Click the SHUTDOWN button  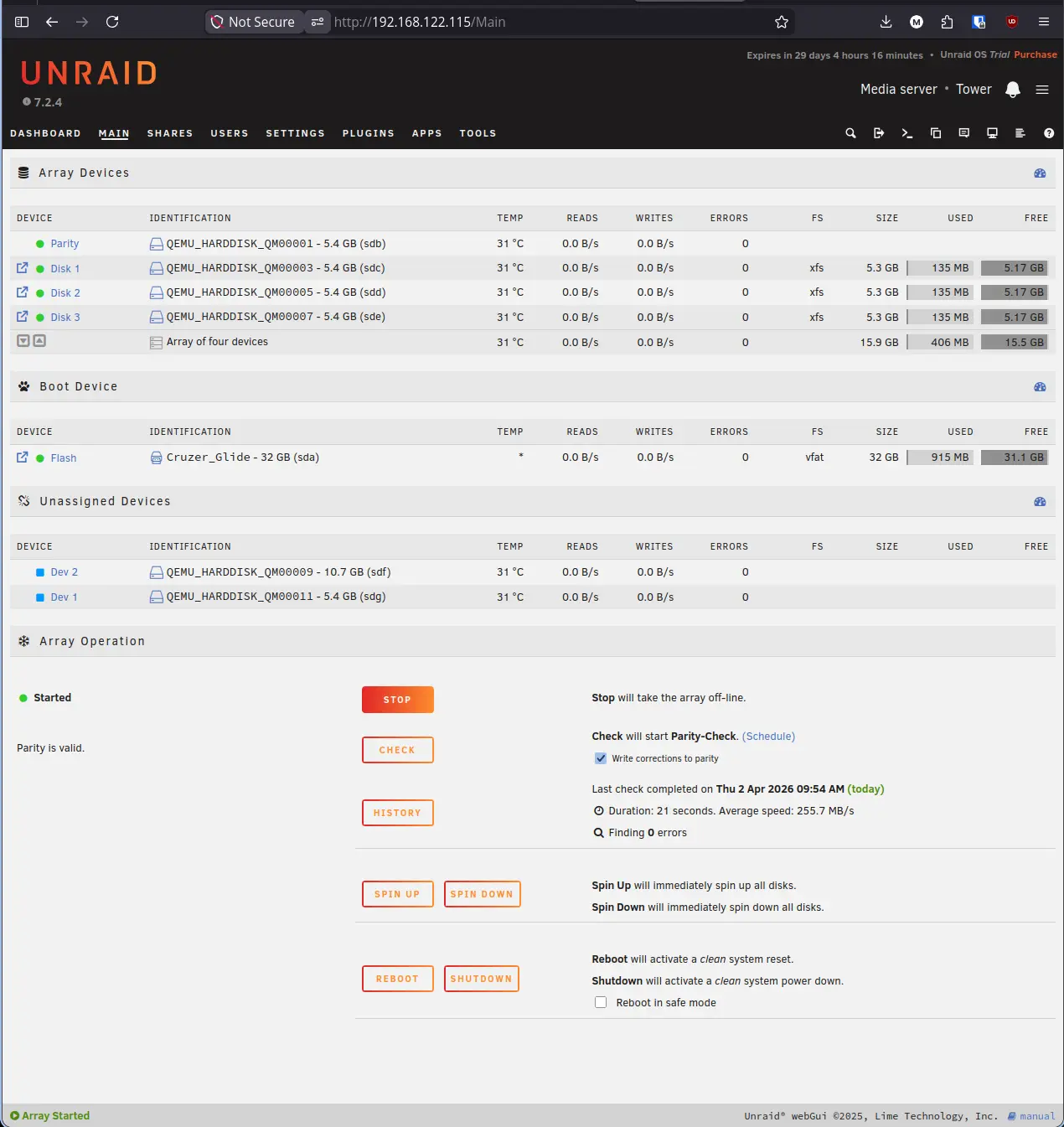coord(482,979)
